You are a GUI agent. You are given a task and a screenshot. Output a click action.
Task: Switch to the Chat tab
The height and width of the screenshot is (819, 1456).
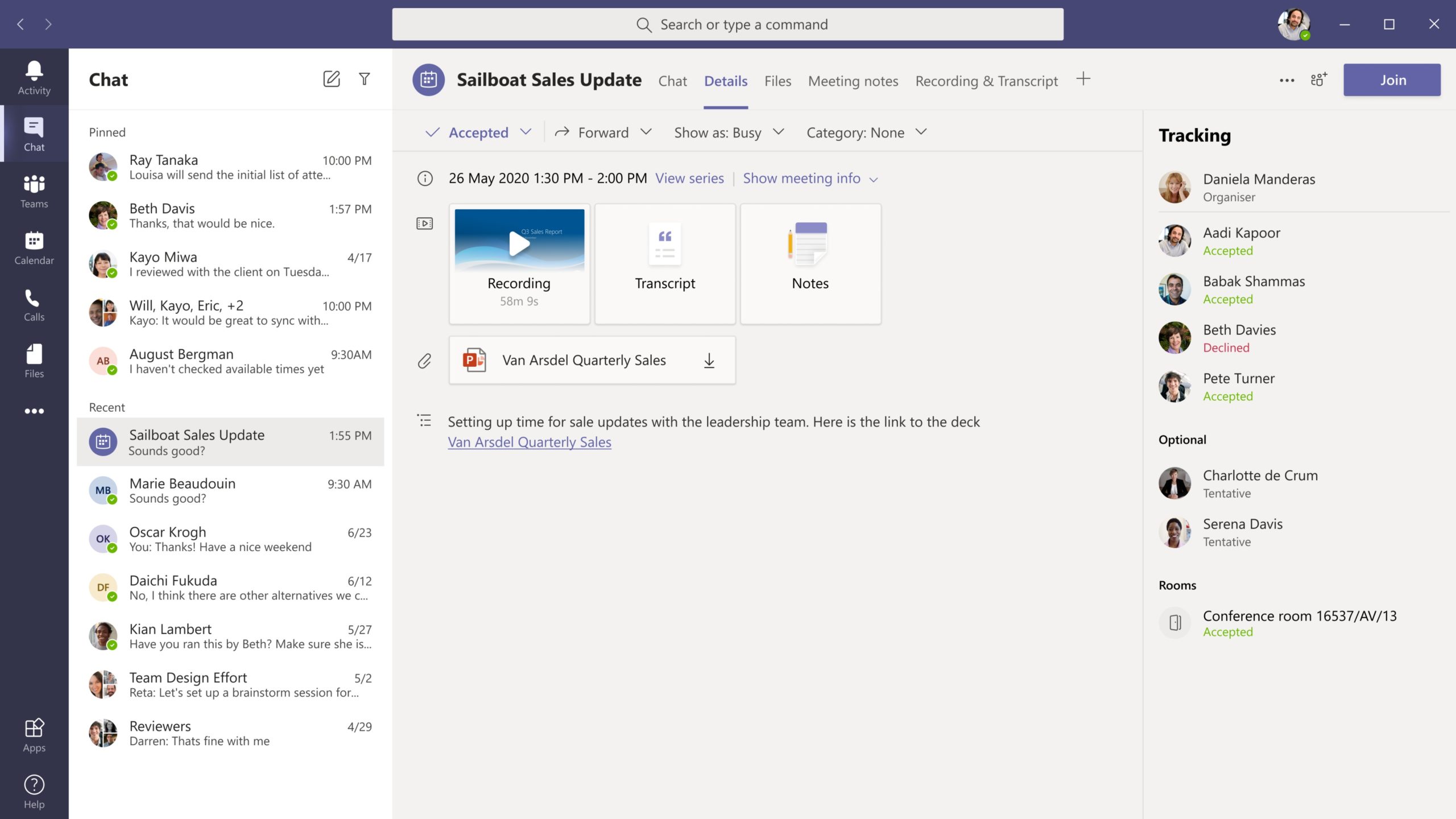tap(672, 80)
